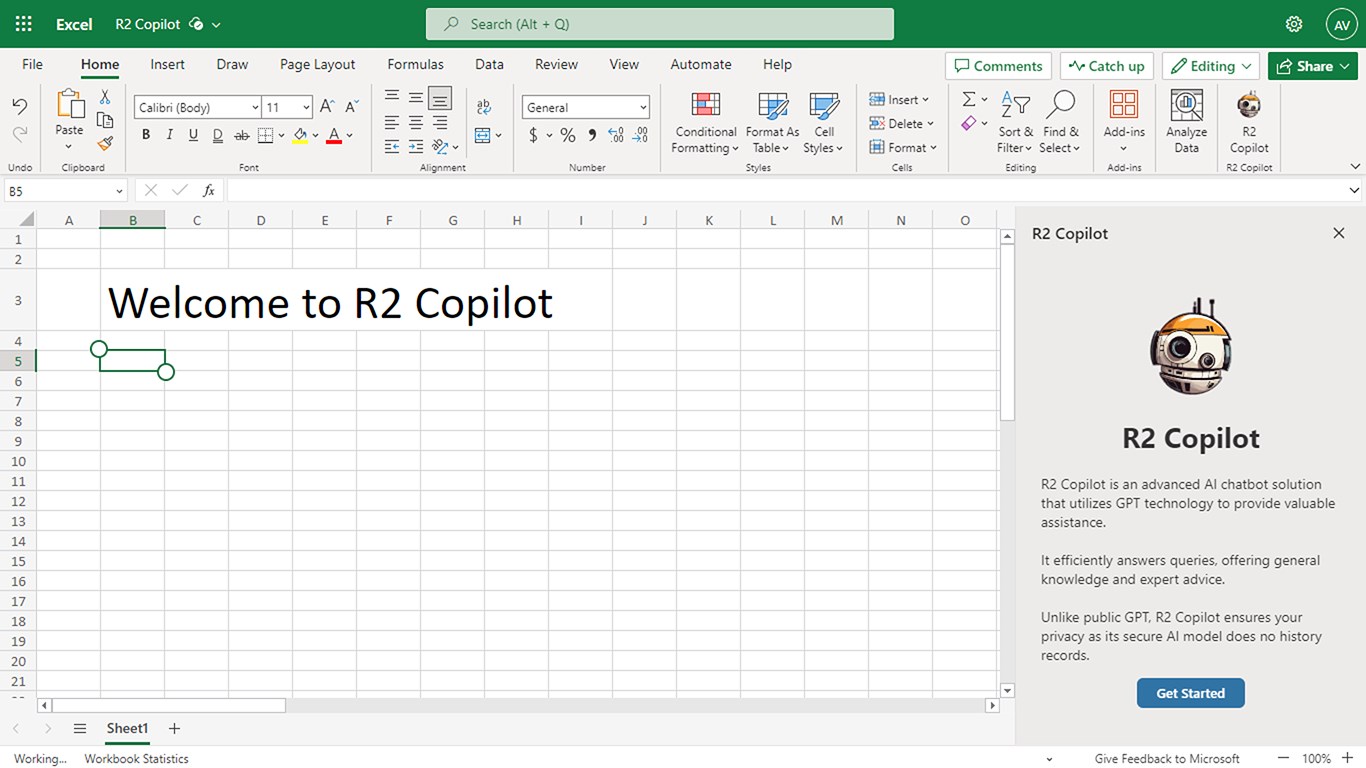Decrease the font size
This screenshot has height=768, width=1366.
(x=352, y=107)
